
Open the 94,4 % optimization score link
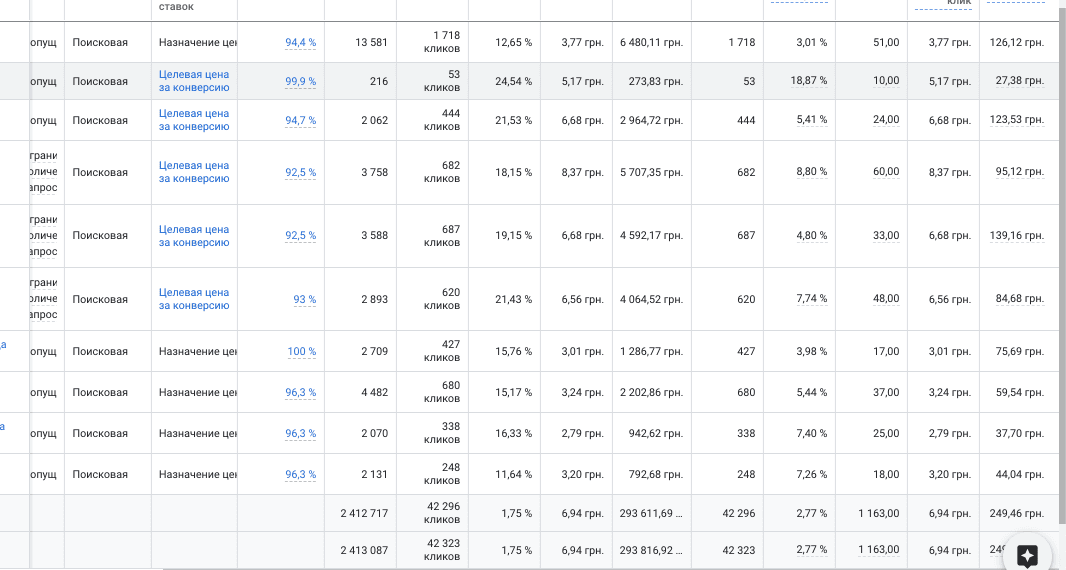(300, 42)
